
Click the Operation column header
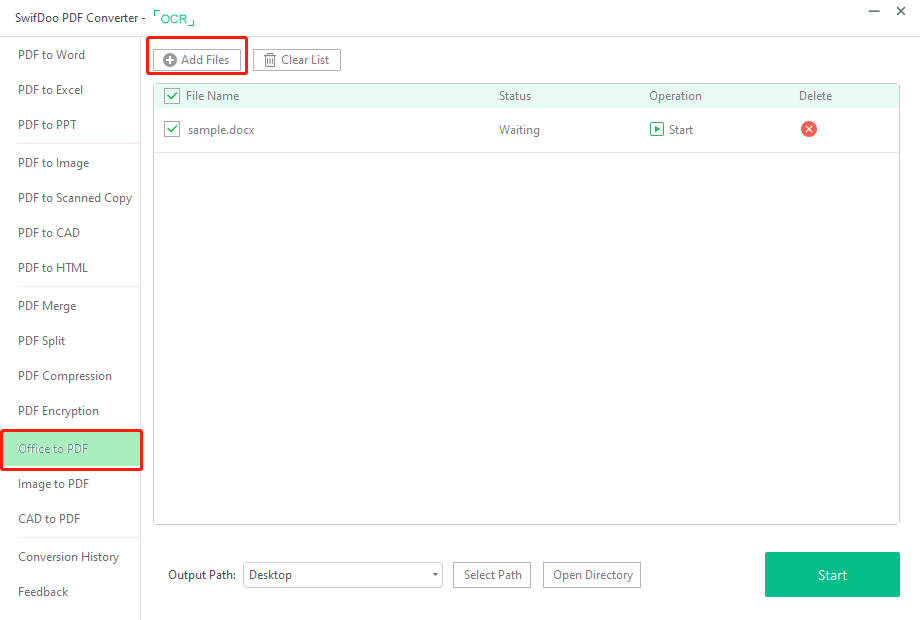tap(675, 96)
